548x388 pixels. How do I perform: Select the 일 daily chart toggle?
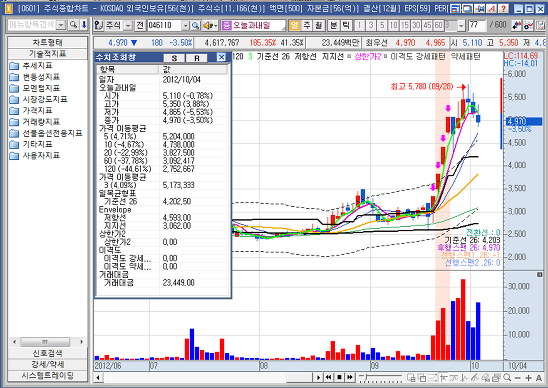click(x=295, y=25)
